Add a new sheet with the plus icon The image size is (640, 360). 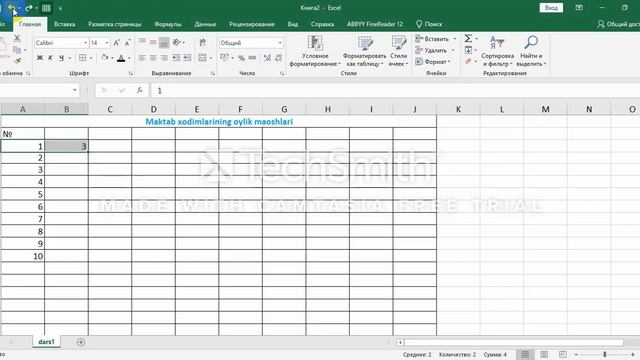pos(81,342)
